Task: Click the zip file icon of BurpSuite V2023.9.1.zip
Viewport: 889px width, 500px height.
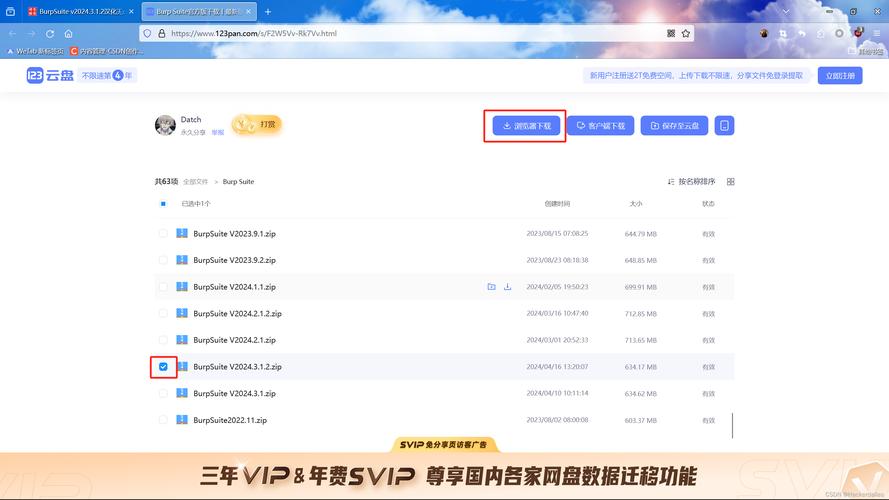Action: [x=182, y=233]
